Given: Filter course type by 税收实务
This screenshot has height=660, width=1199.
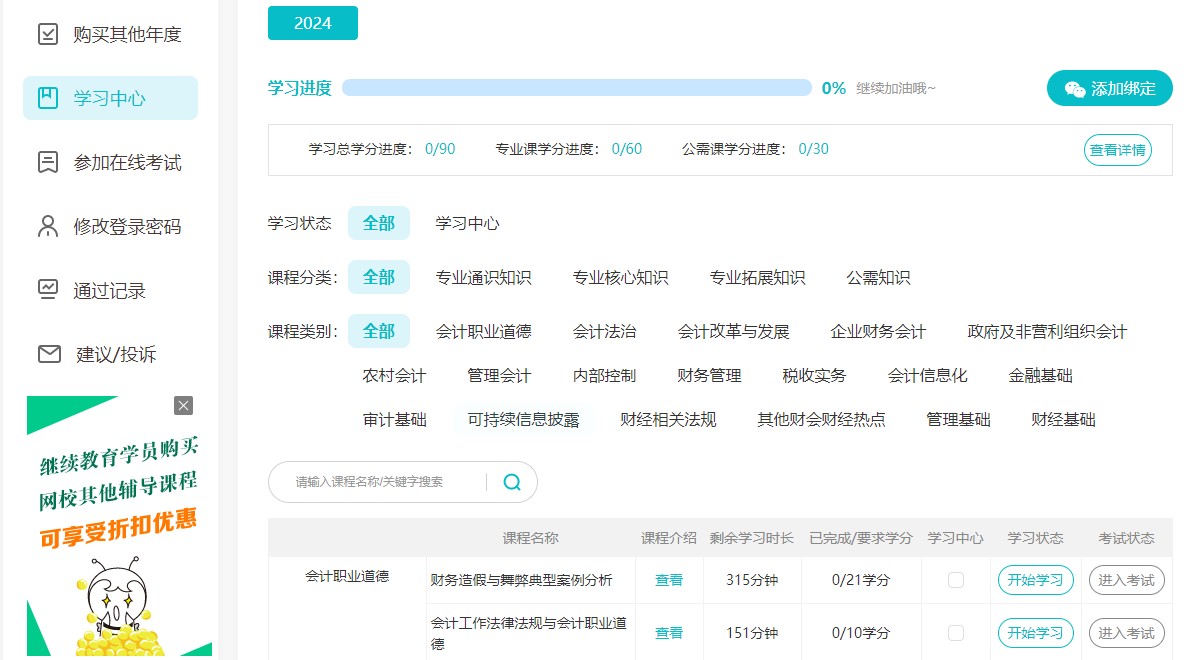Looking at the screenshot, I should [x=814, y=376].
